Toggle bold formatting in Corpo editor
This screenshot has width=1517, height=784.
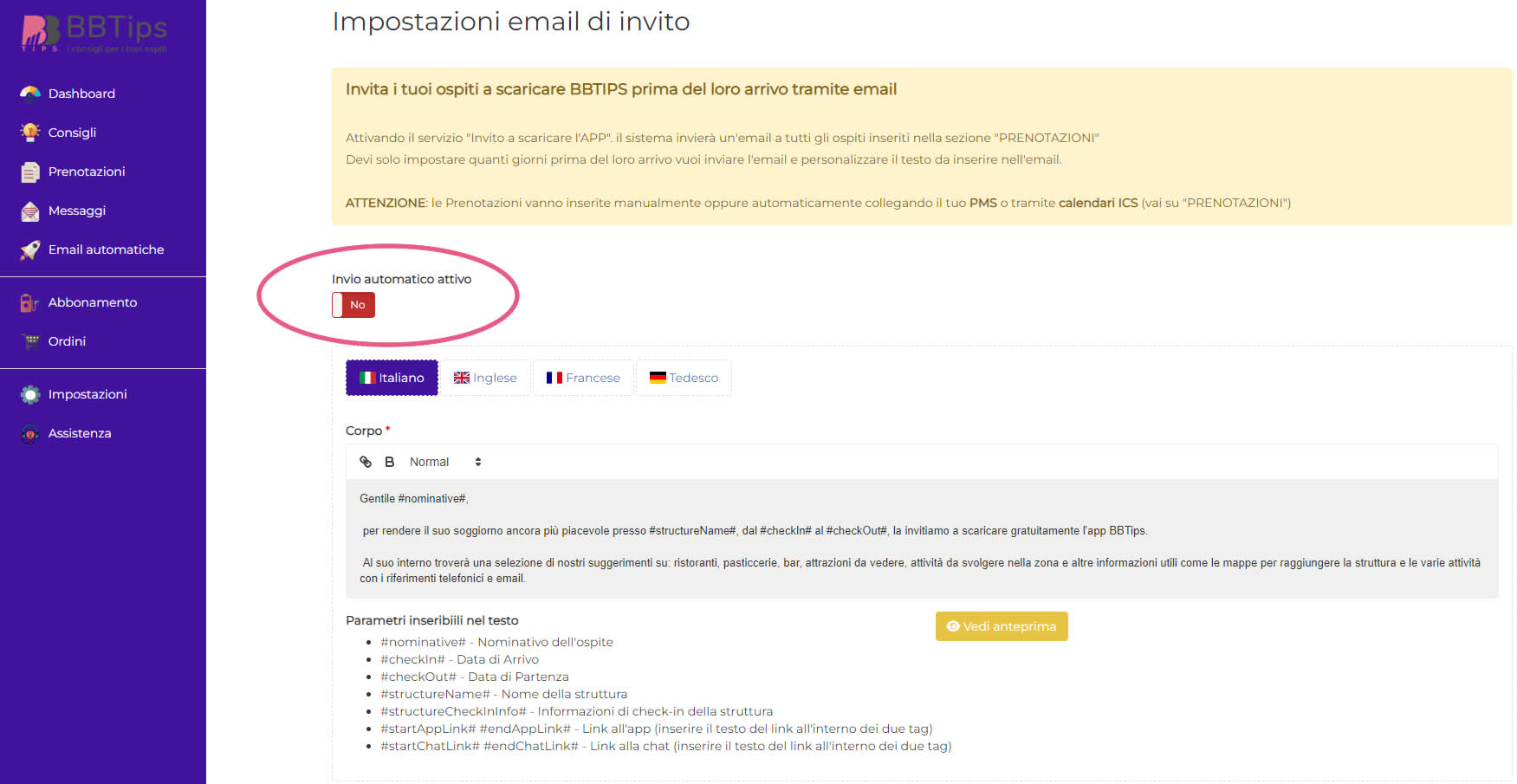pyautogui.click(x=390, y=462)
